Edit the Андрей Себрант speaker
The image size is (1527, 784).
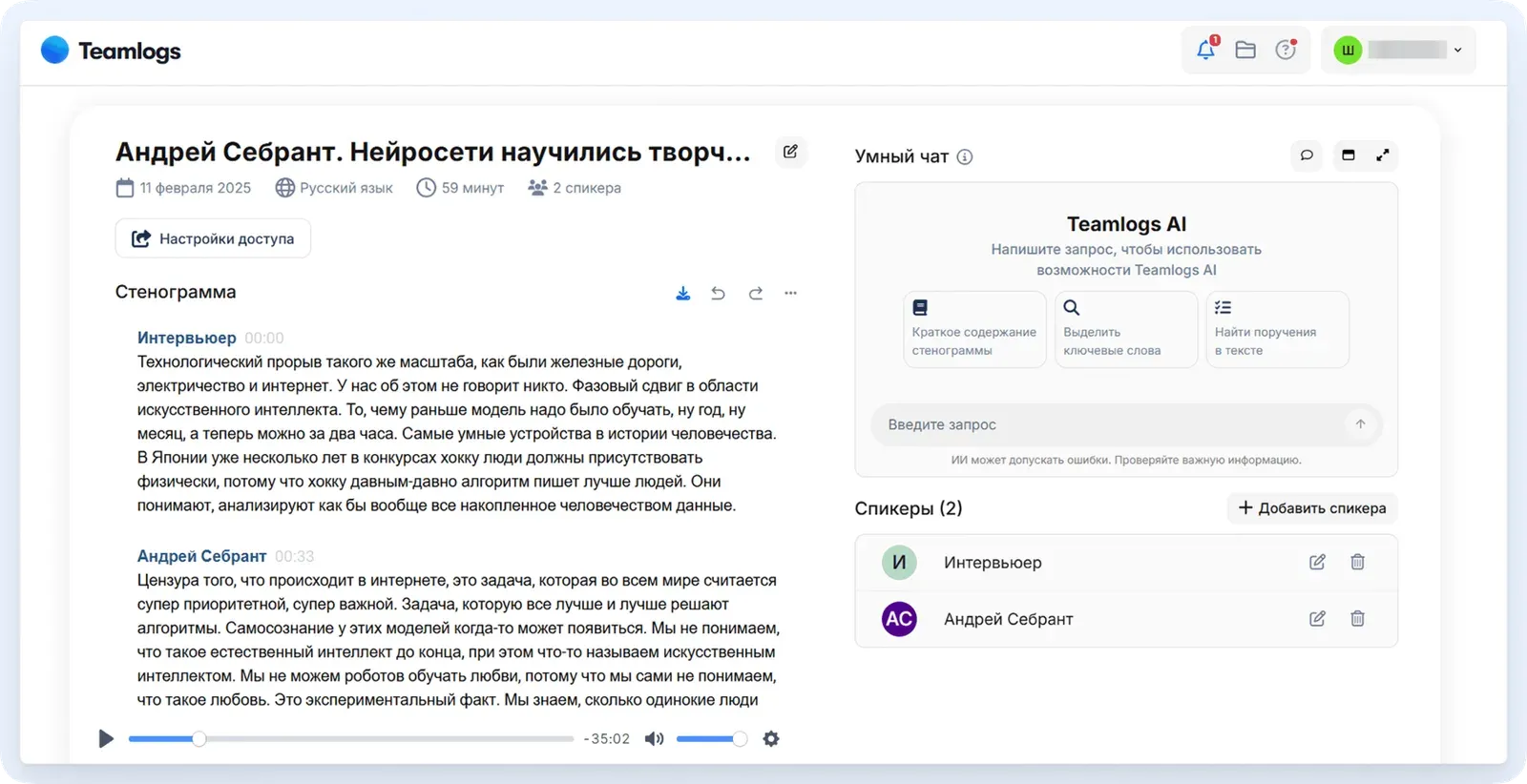pos(1317,618)
